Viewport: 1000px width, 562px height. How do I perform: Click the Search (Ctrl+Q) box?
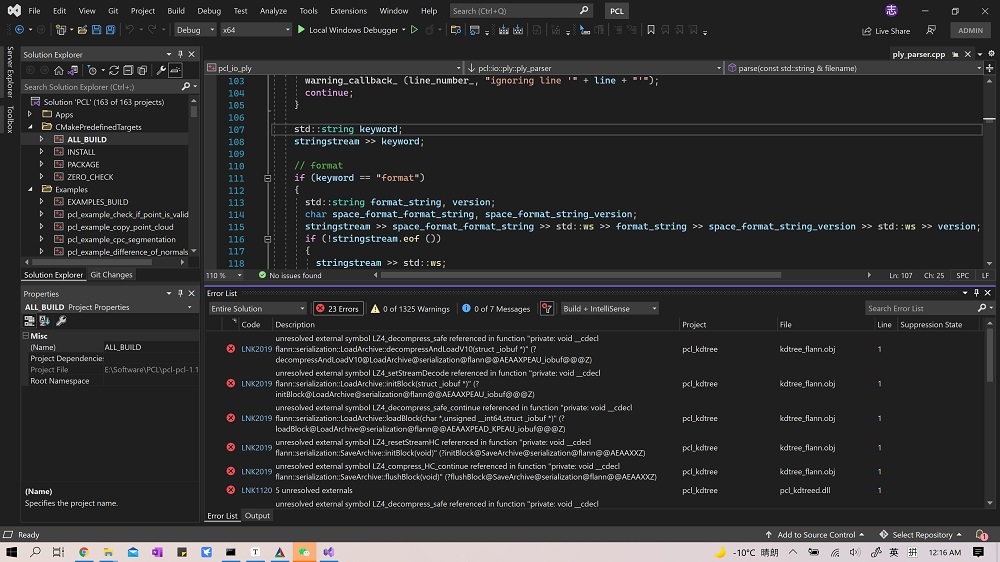520,11
